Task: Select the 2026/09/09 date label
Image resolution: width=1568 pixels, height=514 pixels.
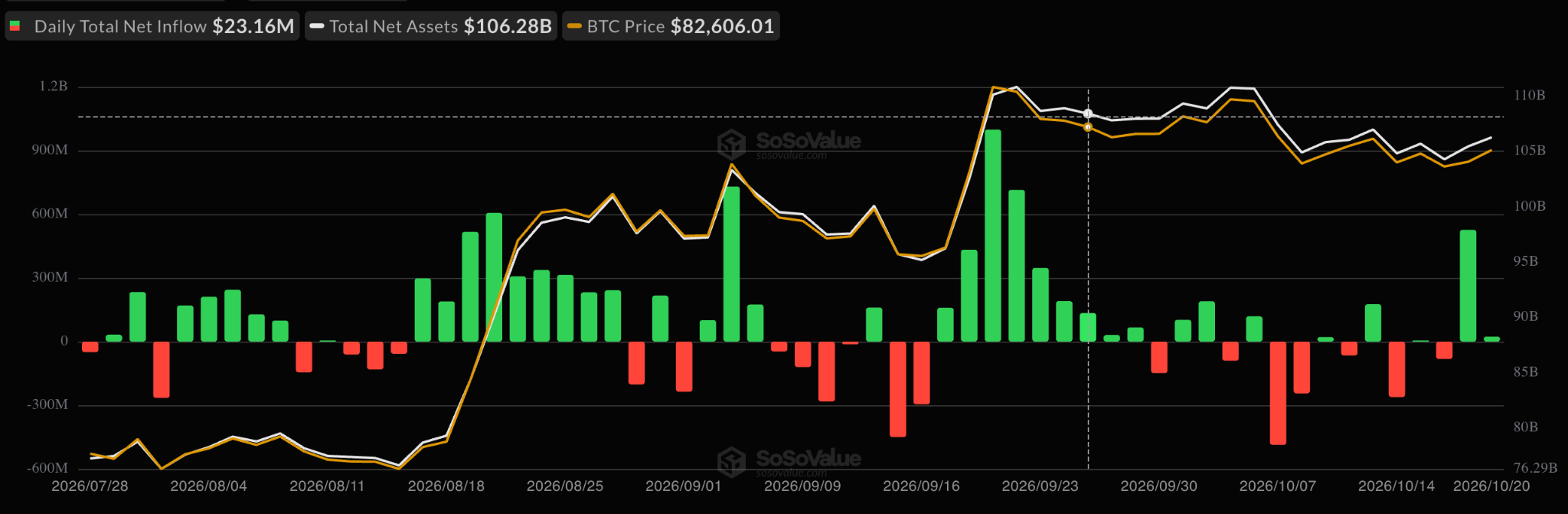Action: pyautogui.click(x=802, y=486)
